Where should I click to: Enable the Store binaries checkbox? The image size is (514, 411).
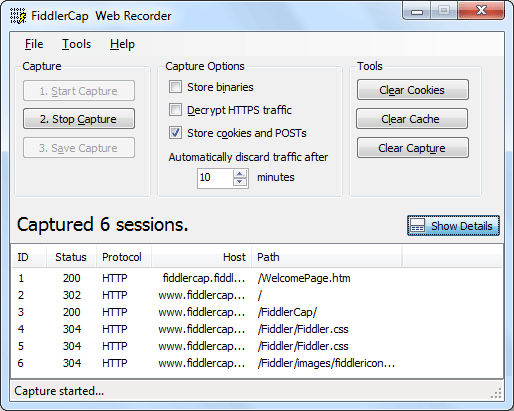click(x=175, y=87)
